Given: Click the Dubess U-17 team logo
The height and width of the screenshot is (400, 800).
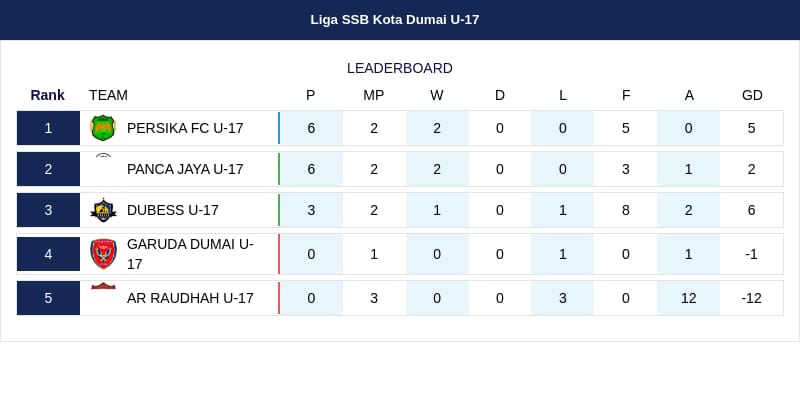Looking at the screenshot, I should pos(103,210).
